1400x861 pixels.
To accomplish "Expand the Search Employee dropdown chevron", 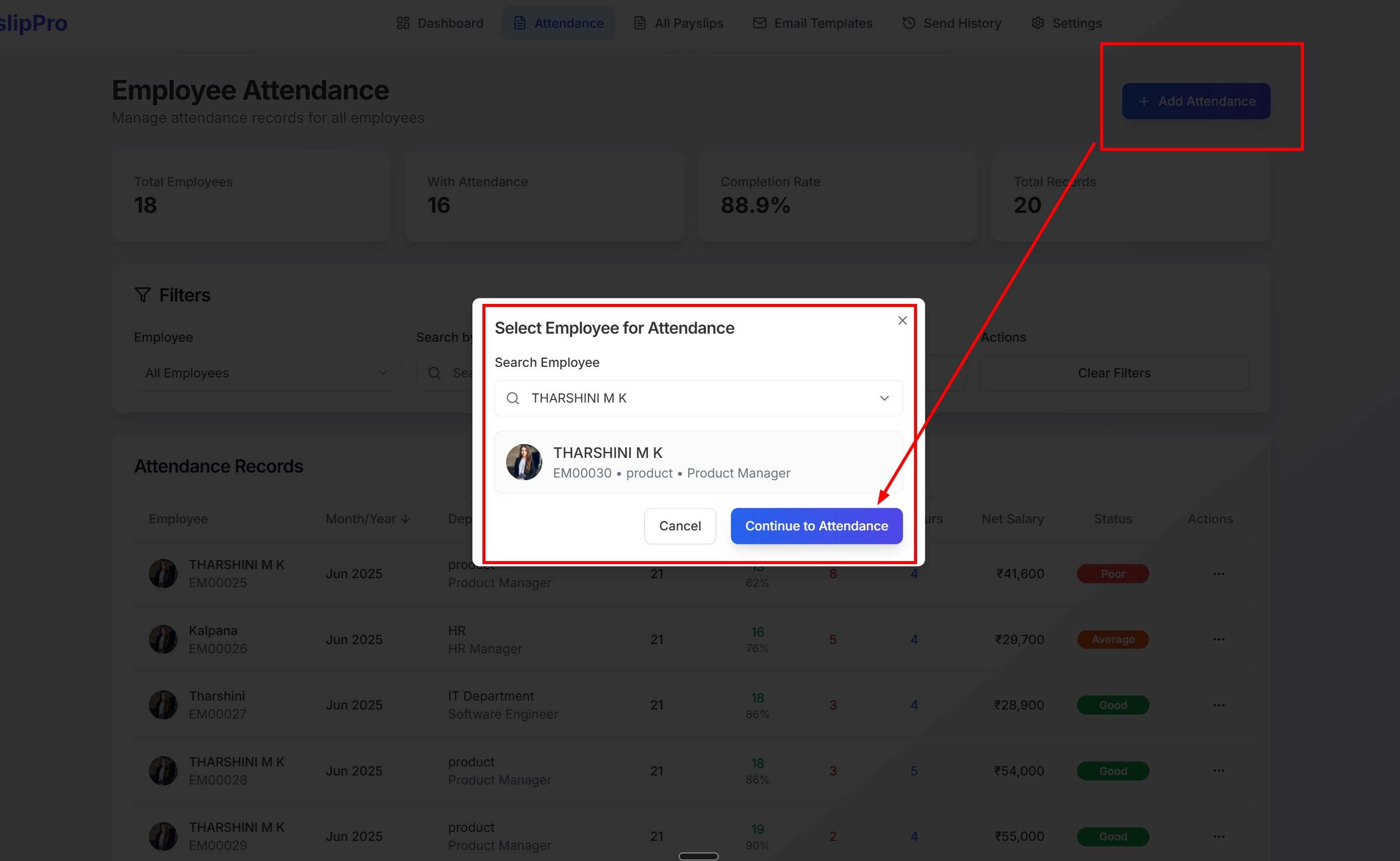I will [884, 398].
